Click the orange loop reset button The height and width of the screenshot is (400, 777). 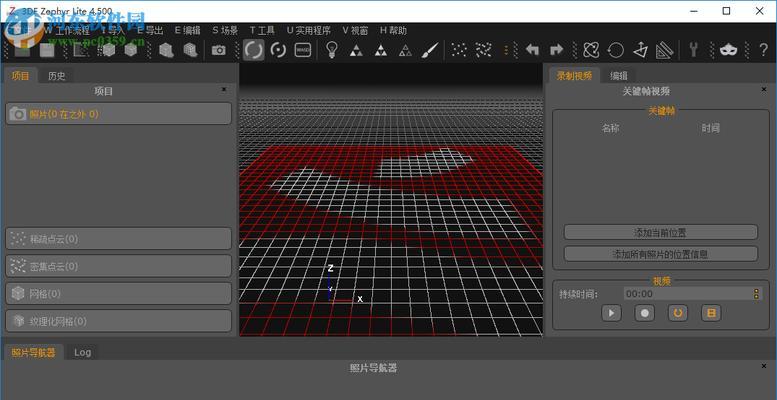tap(678, 313)
